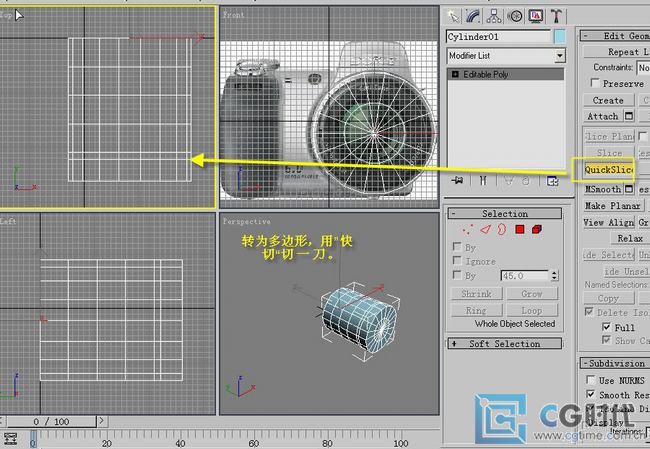Image resolution: width=650 pixels, height=449 pixels.
Task: Switch to the Modify panel tab
Action: point(473,17)
